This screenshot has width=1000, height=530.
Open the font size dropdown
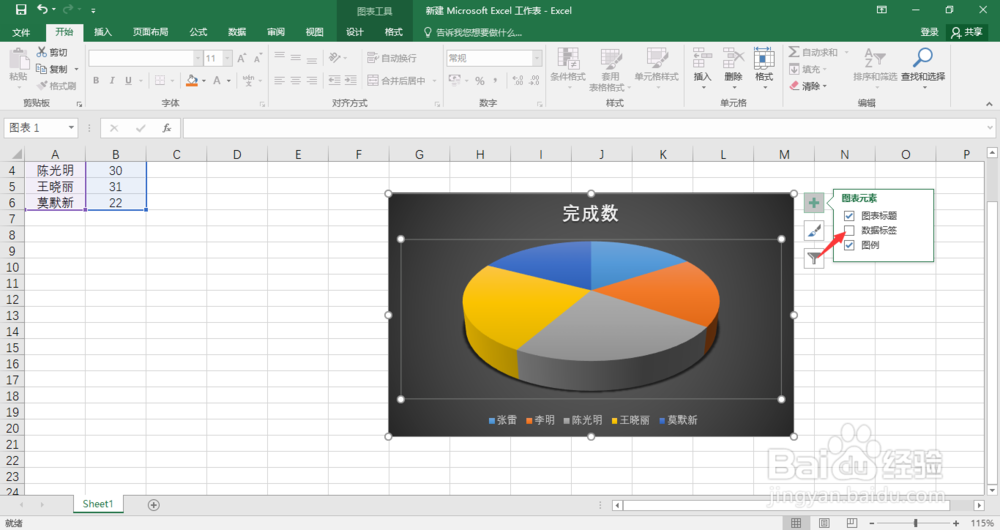228,58
